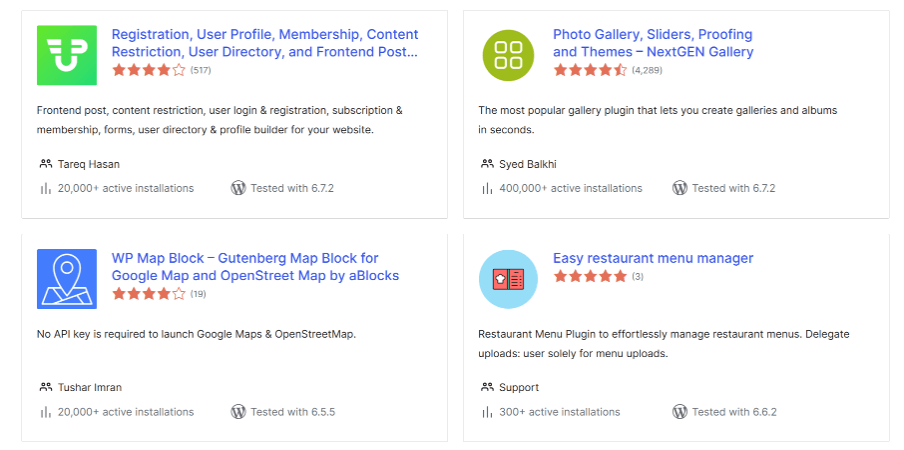Click the author icon beside Tareq Hasan
The width and height of the screenshot is (904, 450).
(x=46, y=164)
